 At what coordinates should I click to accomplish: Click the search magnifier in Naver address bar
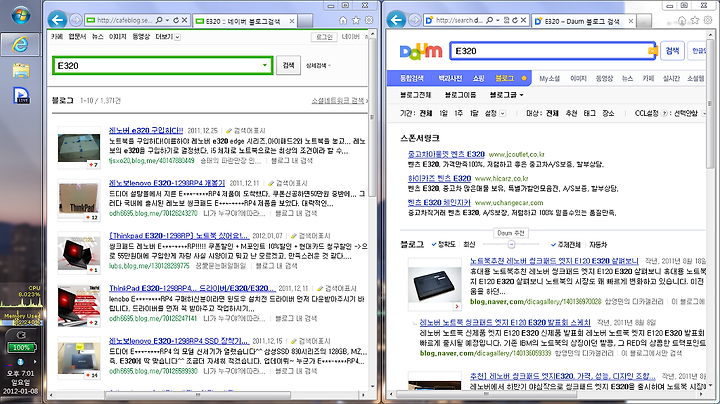(x=159, y=20)
